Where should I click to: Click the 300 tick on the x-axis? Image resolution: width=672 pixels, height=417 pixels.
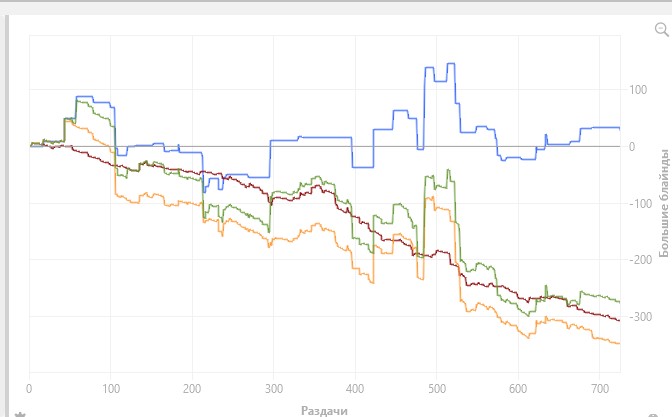(273, 389)
